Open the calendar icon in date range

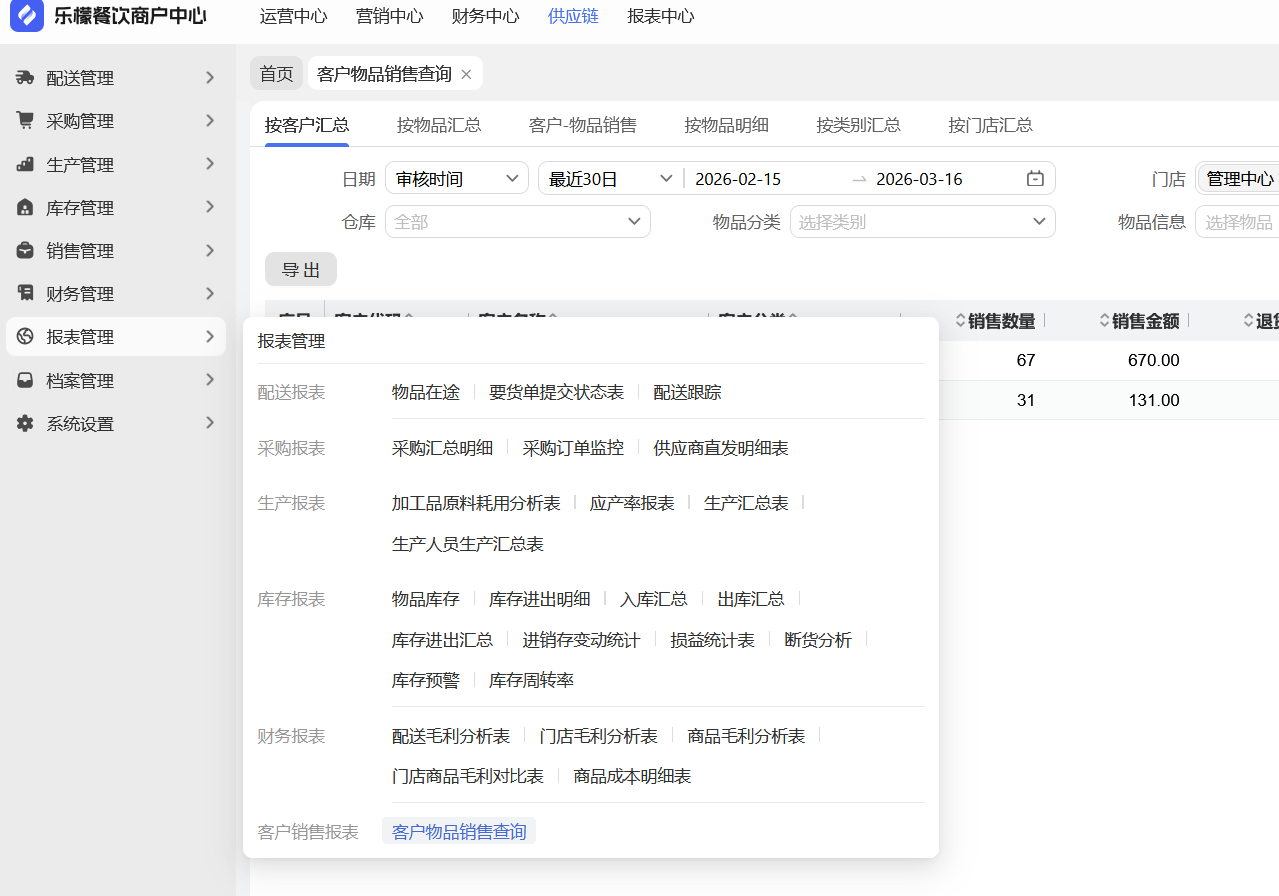1035,179
